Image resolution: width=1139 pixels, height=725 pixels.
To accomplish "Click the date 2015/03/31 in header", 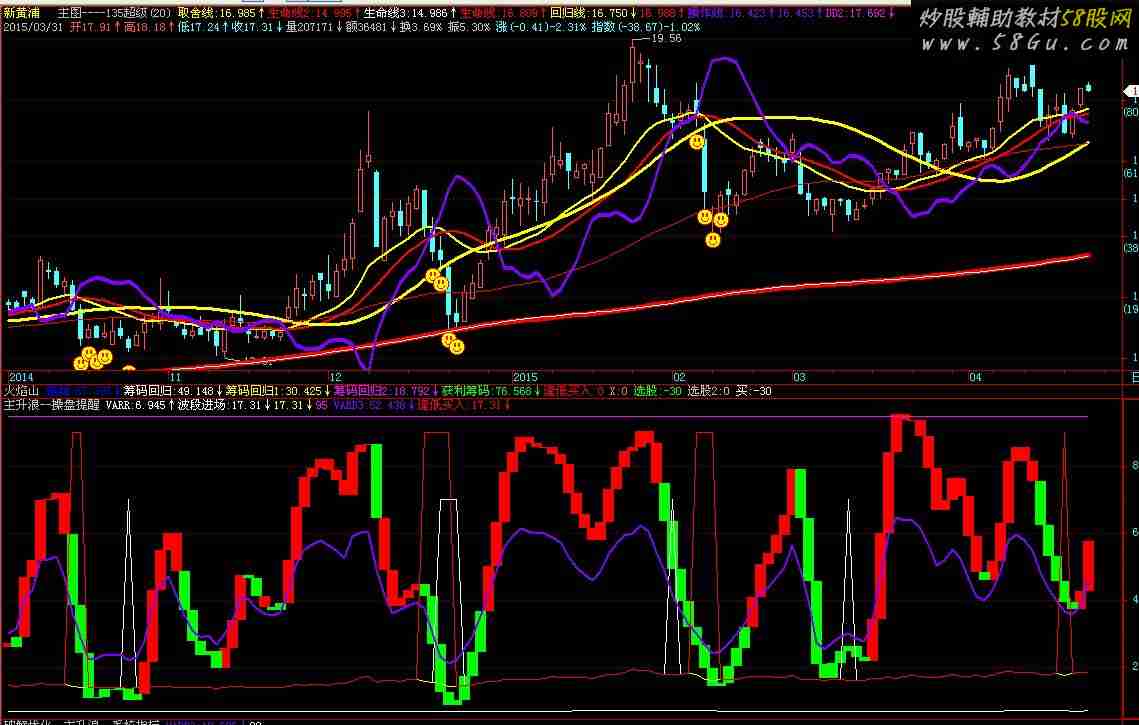I will [x=32, y=27].
